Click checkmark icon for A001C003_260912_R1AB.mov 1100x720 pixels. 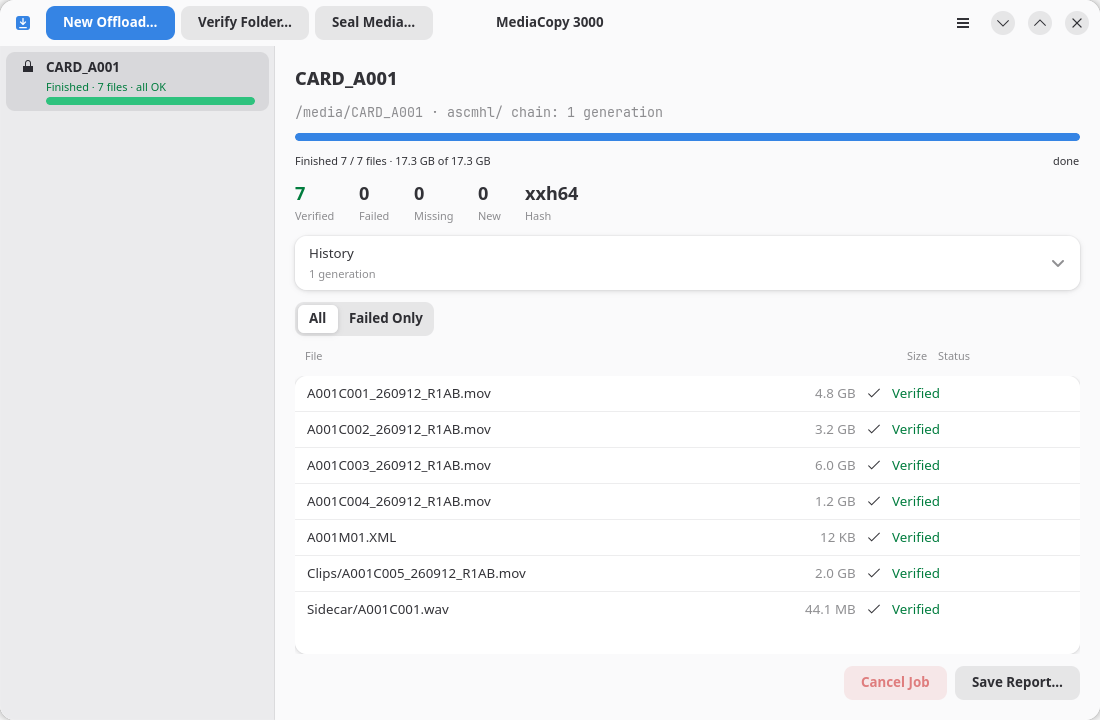[x=873, y=465]
